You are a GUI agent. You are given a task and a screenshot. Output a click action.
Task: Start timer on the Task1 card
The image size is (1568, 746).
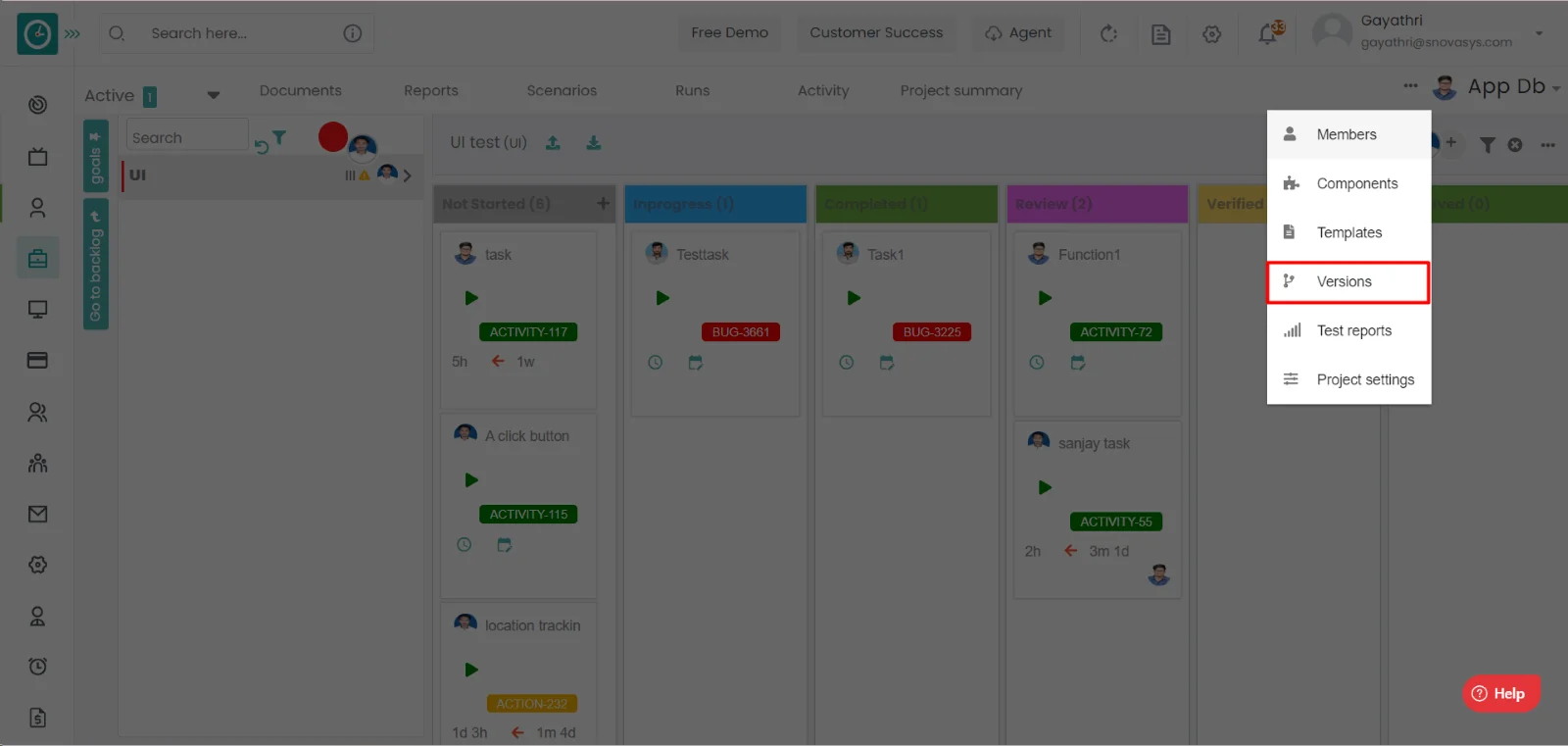click(x=854, y=298)
